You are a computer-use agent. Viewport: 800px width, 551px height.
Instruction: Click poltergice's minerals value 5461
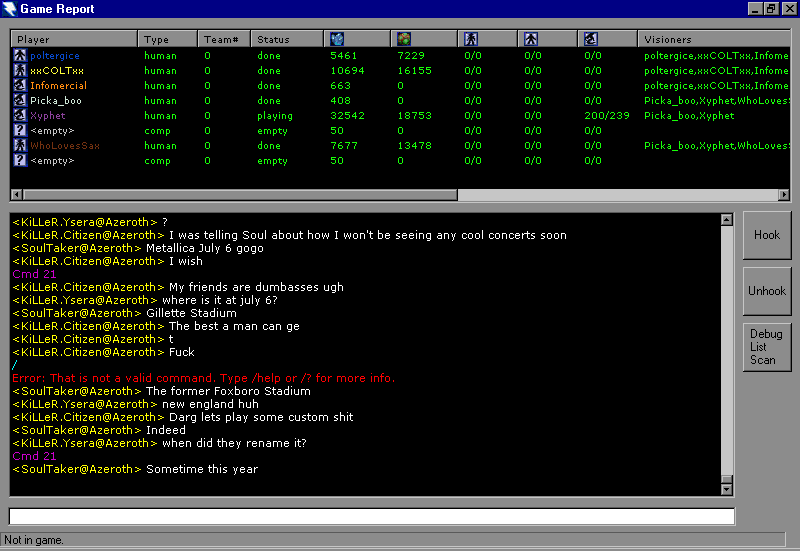(x=343, y=55)
